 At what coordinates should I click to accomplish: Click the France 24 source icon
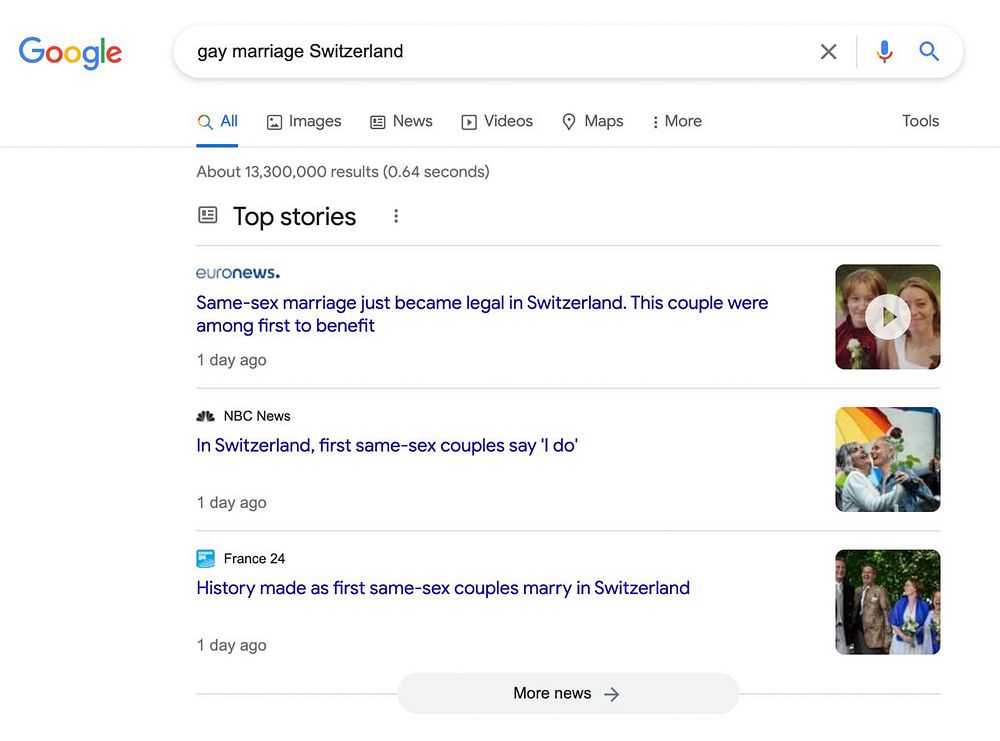205,559
